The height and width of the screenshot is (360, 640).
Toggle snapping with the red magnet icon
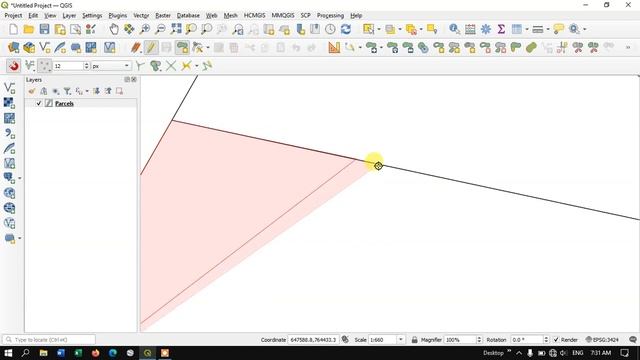coord(13,66)
